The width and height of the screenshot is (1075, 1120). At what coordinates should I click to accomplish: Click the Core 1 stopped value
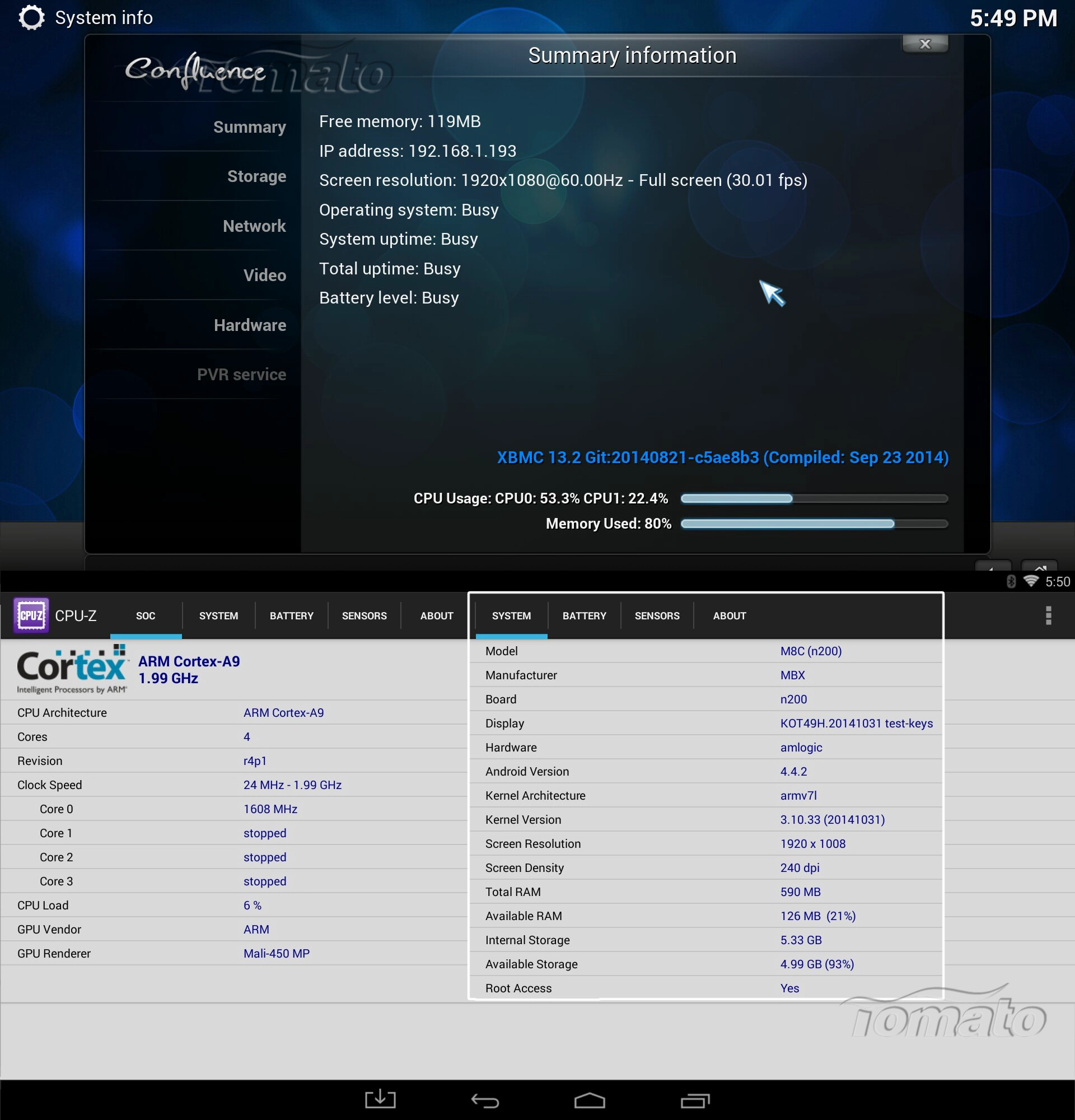[264, 833]
